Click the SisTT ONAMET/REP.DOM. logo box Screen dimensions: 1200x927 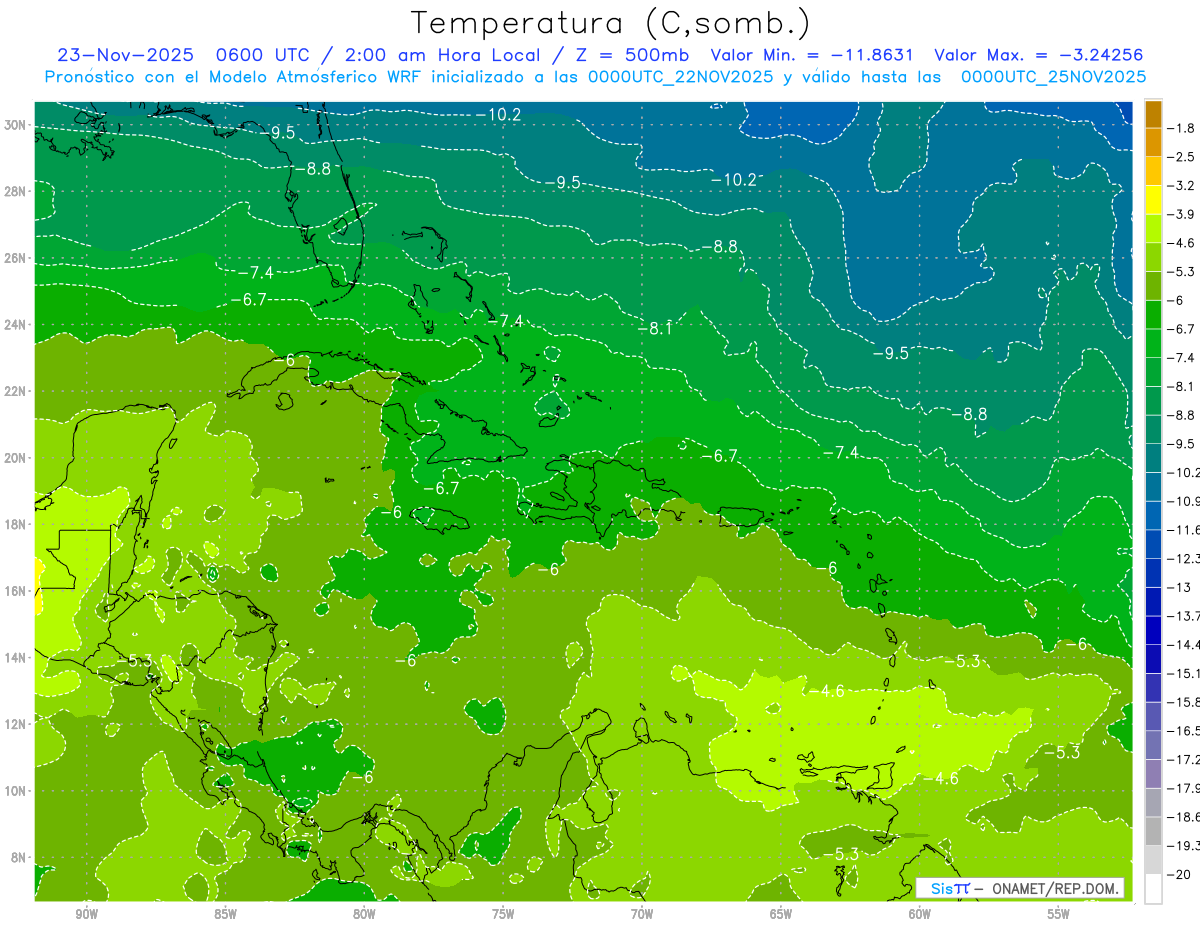click(x=1020, y=888)
